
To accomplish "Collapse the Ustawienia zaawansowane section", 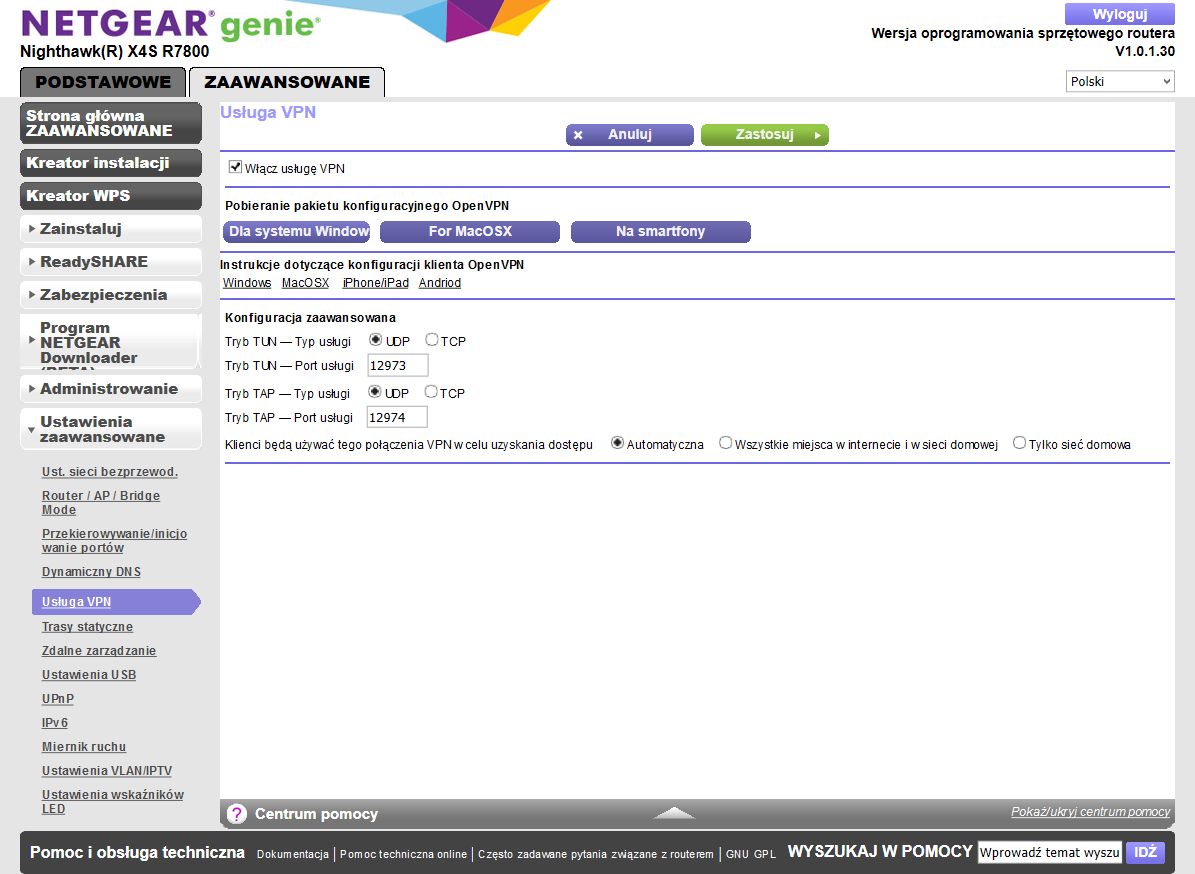I will 111,429.
